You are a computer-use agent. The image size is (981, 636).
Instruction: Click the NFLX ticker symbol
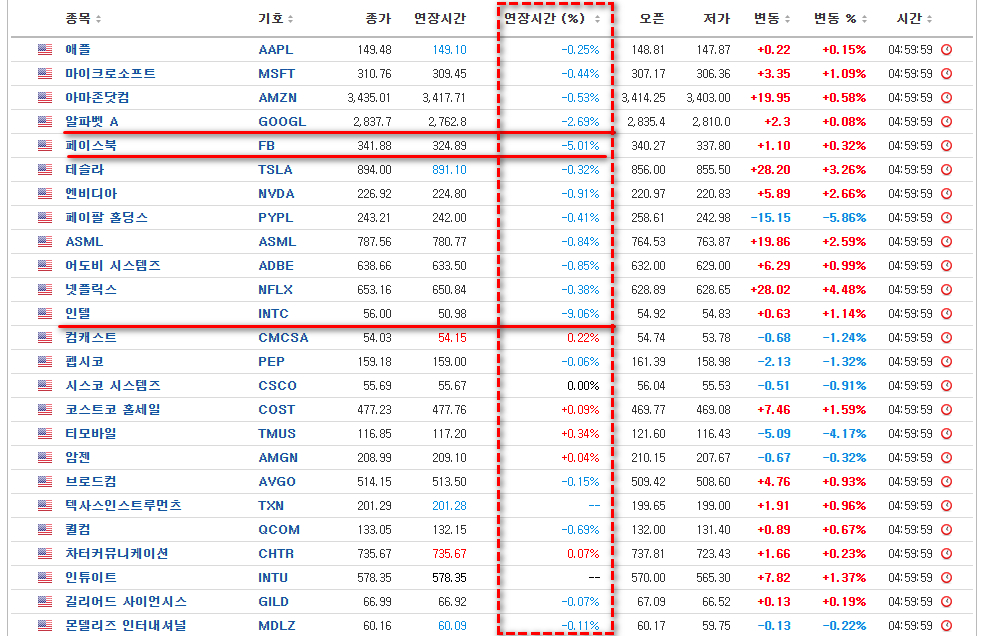[x=275, y=290]
